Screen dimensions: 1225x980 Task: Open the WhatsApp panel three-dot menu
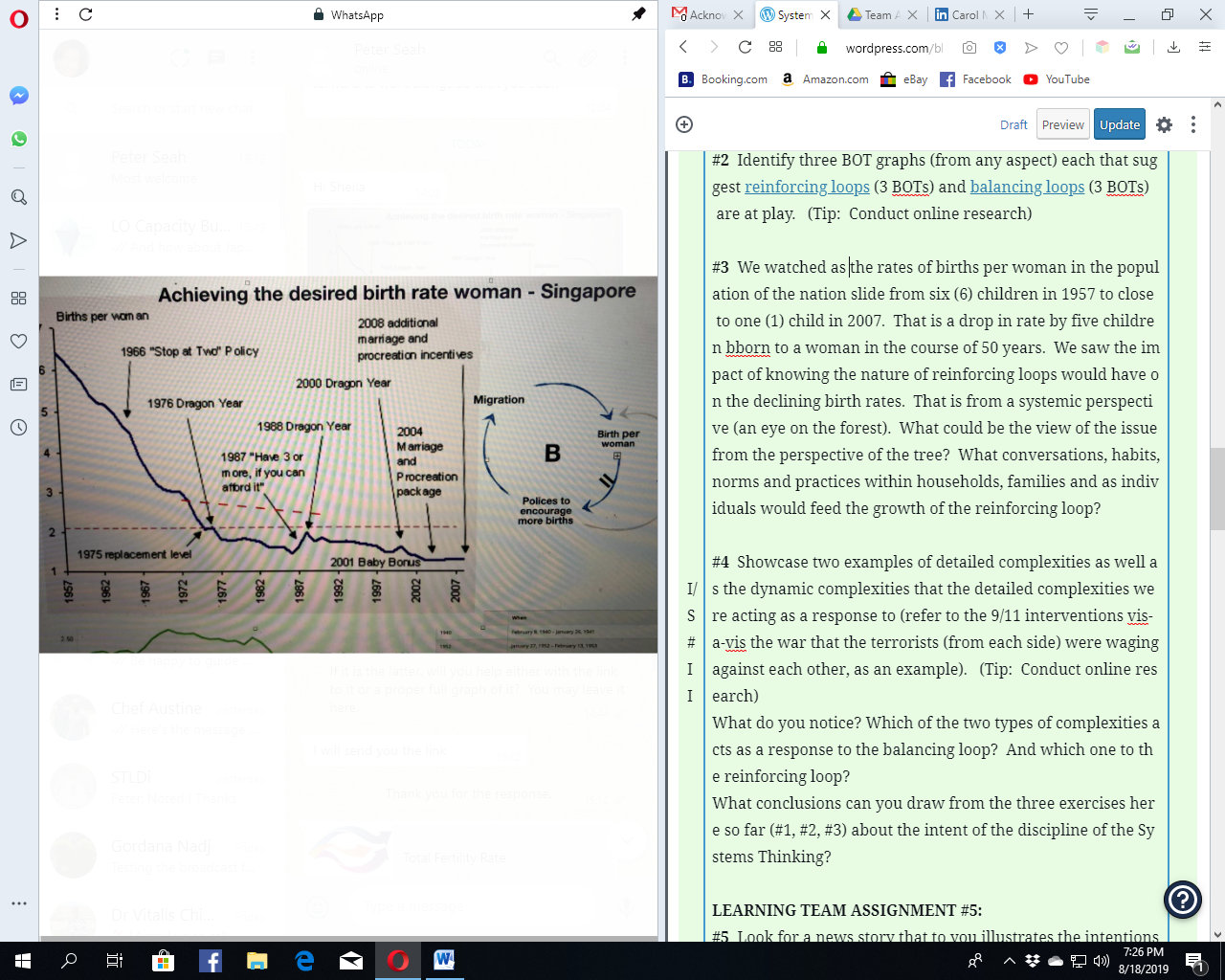click(57, 14)
